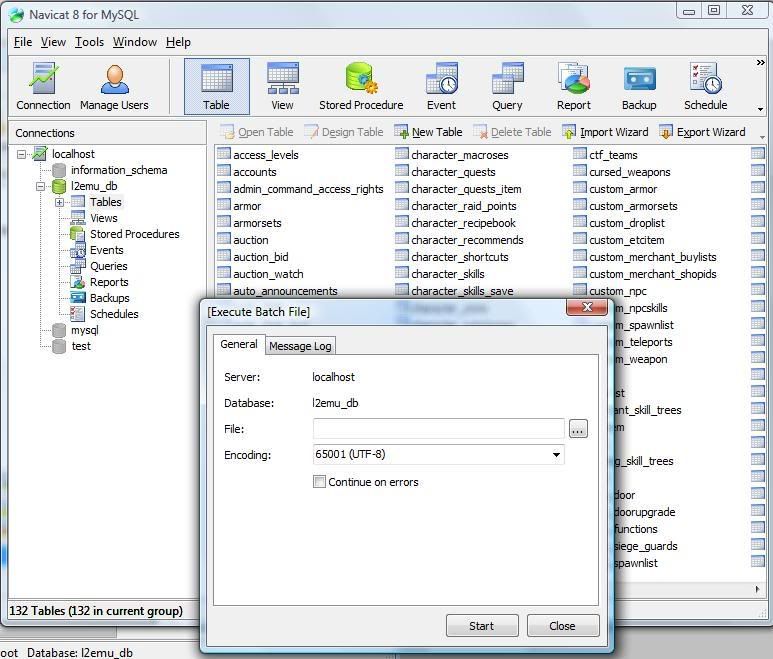Click the Start button
Viewport: 773px width, 659px height.
tap(482, 625)
